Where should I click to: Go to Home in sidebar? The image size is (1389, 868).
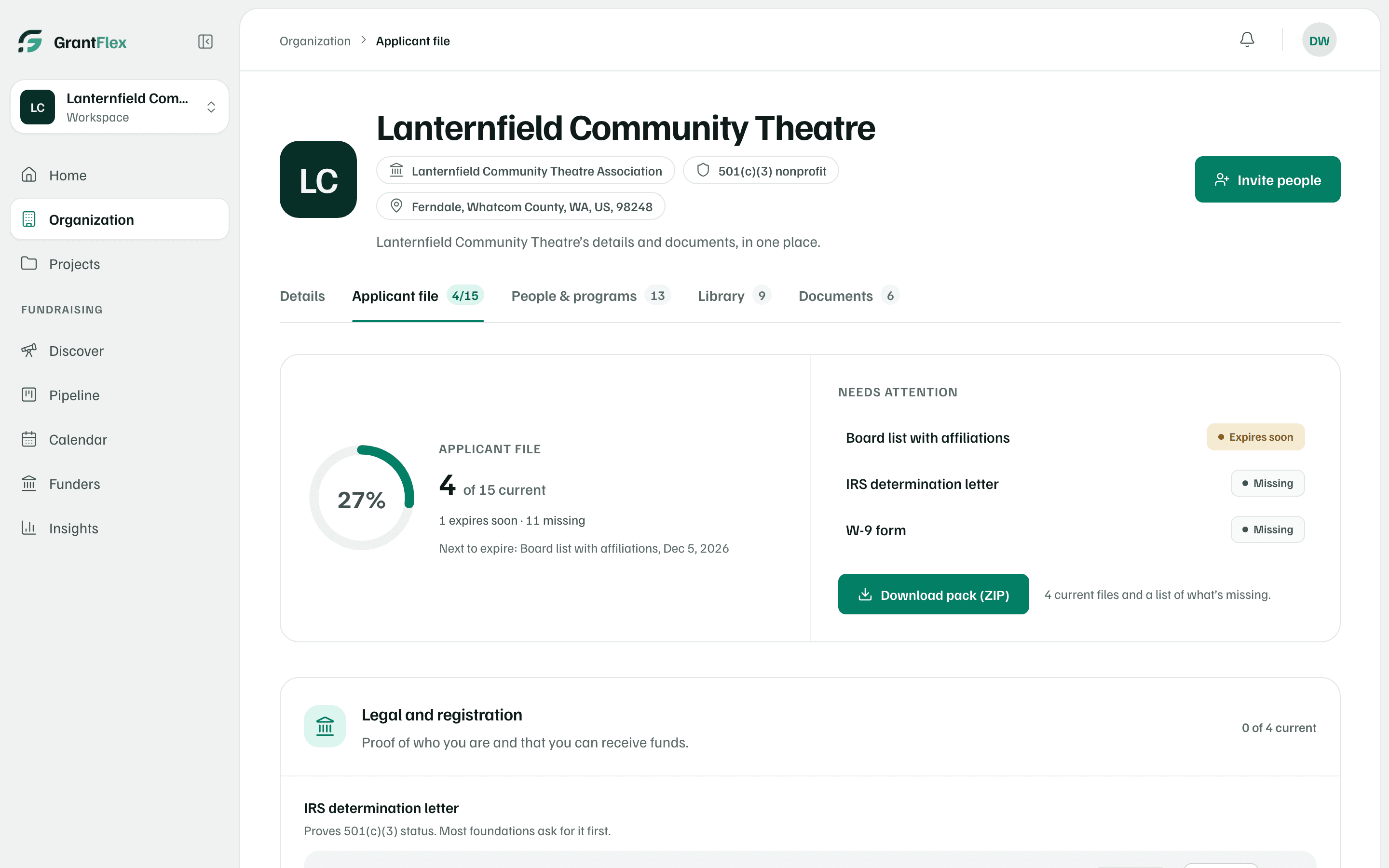tap(120, 175)
